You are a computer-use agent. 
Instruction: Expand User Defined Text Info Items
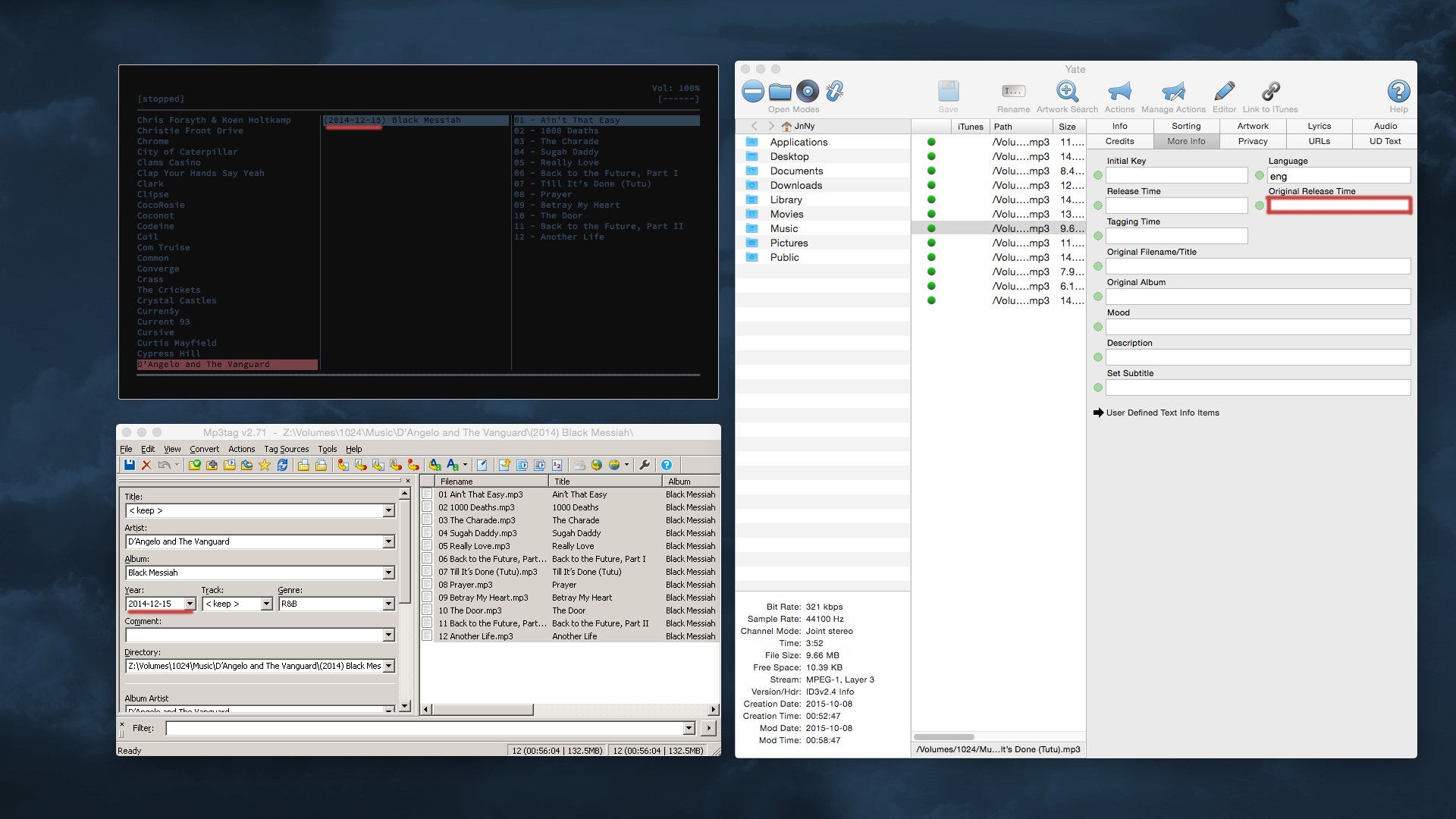click(x=1098, y=413)
